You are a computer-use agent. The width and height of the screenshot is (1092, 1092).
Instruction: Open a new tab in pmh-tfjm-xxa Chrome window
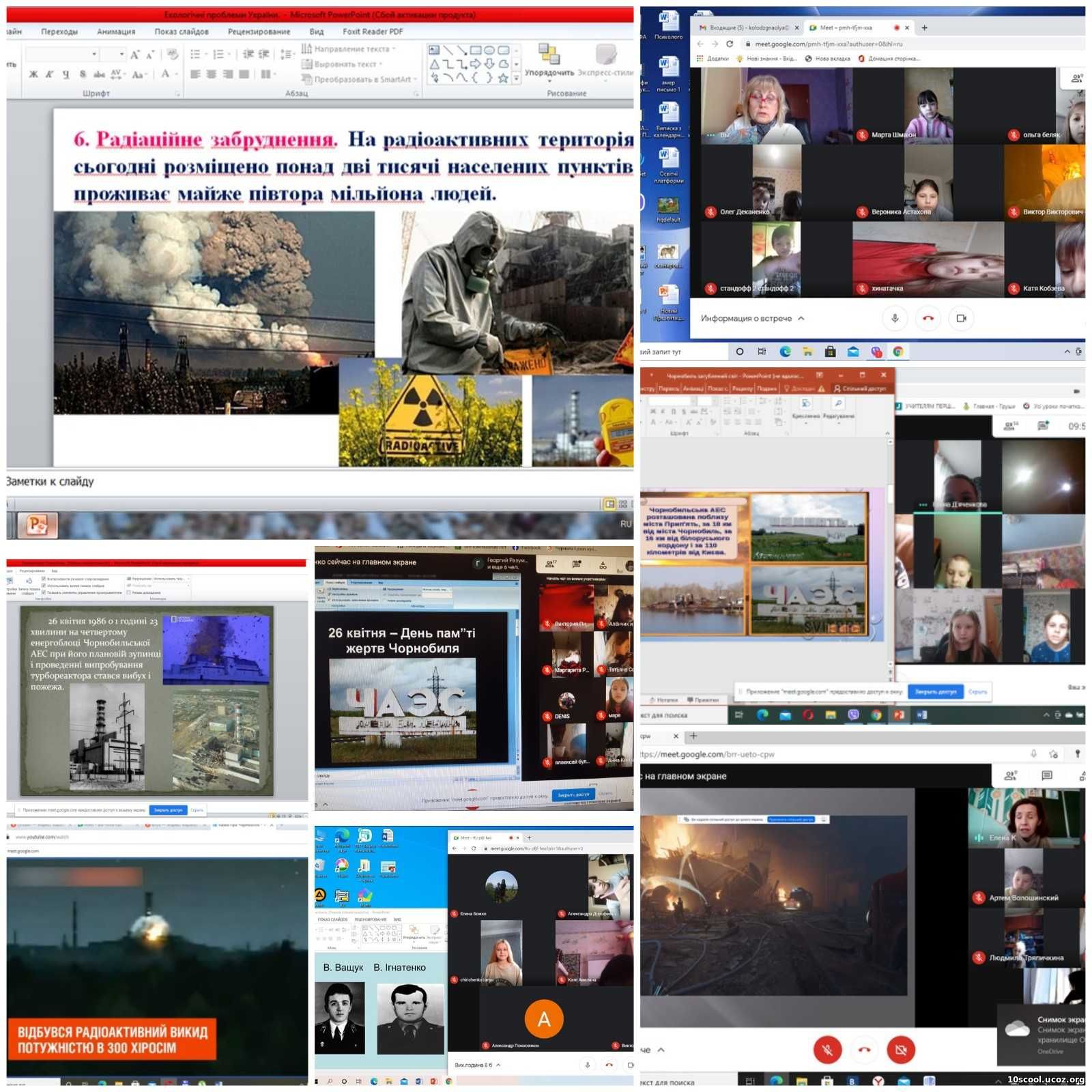924,28
